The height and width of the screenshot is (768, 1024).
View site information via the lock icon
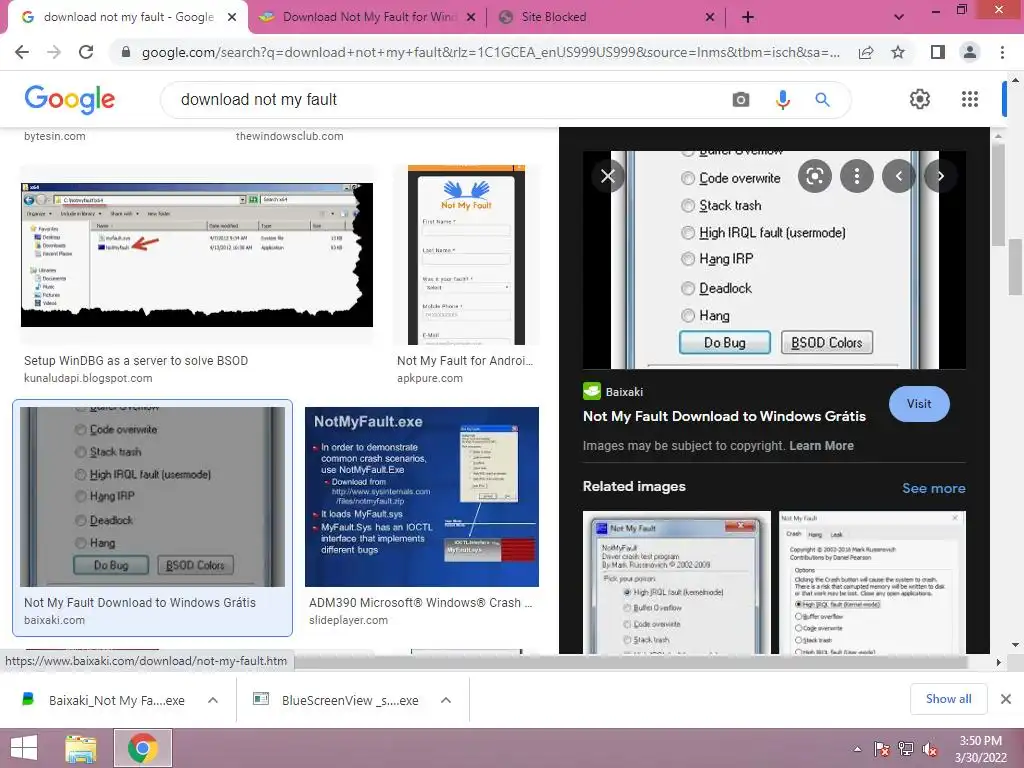coord(126,52)
